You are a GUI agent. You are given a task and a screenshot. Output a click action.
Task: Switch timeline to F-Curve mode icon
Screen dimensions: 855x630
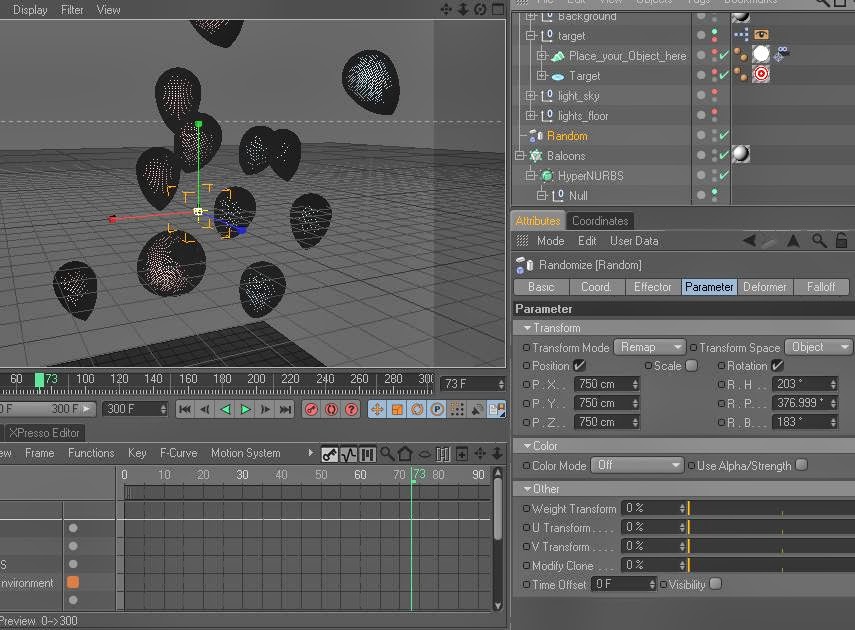pyautogui.click(x=348, y=454)
